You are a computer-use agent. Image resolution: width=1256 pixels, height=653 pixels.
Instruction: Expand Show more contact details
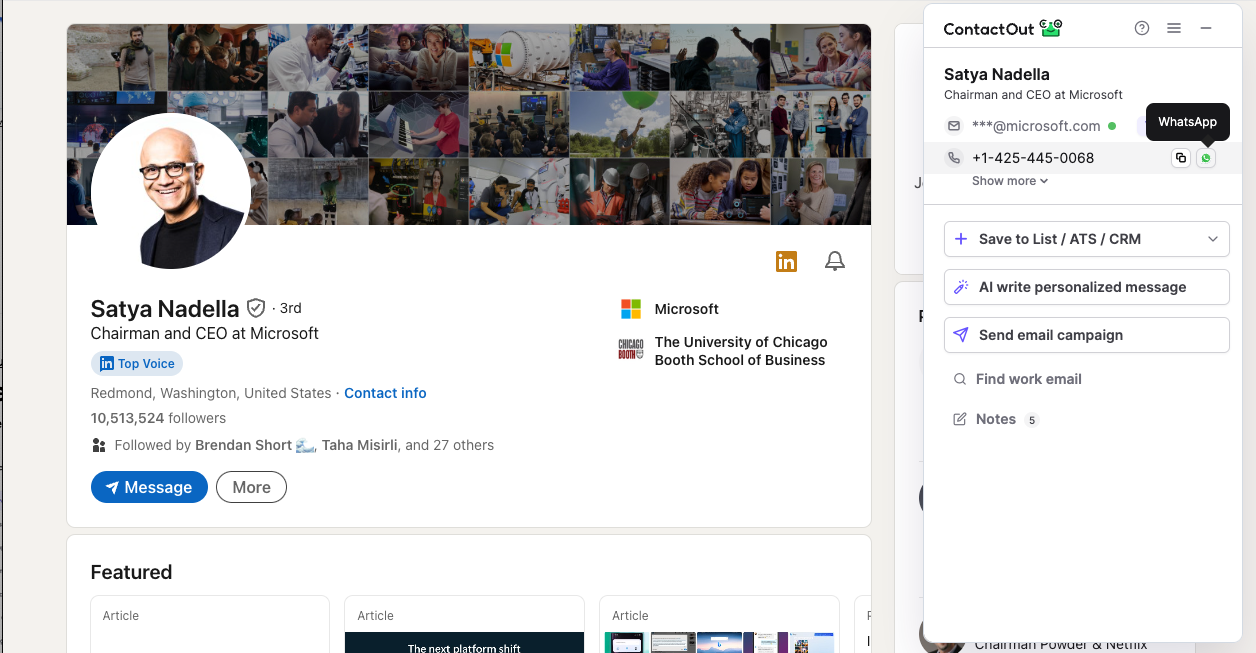point(1010,181)
